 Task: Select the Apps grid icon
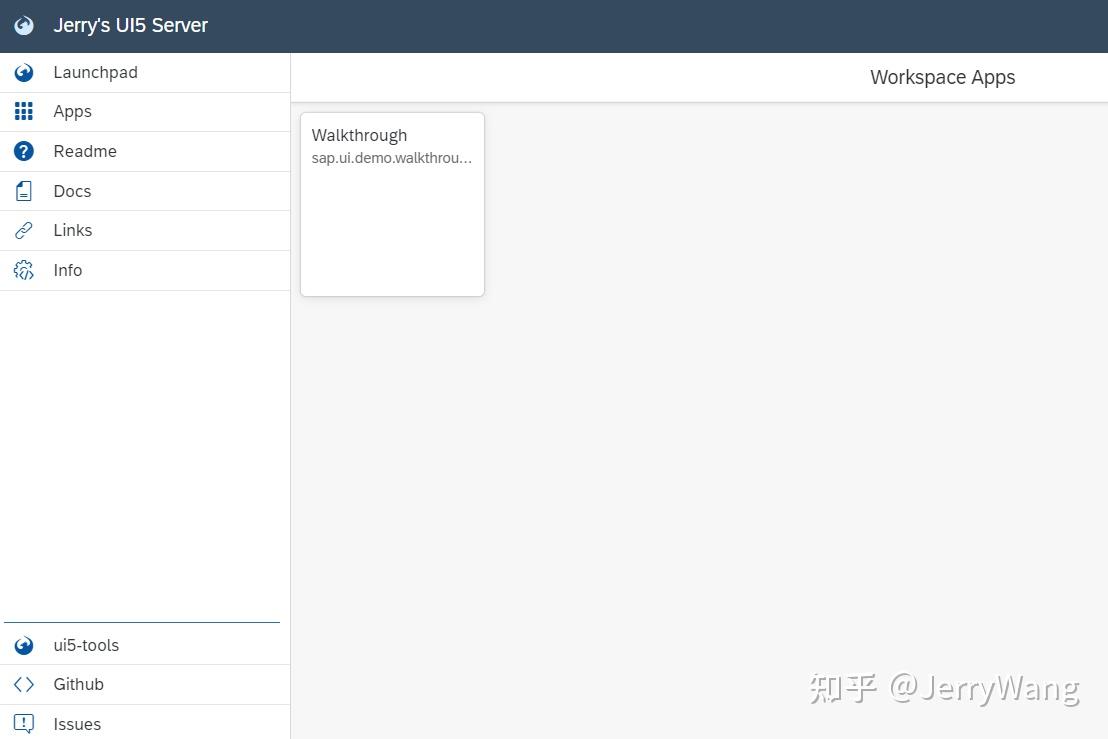click(x=23, y=111)
